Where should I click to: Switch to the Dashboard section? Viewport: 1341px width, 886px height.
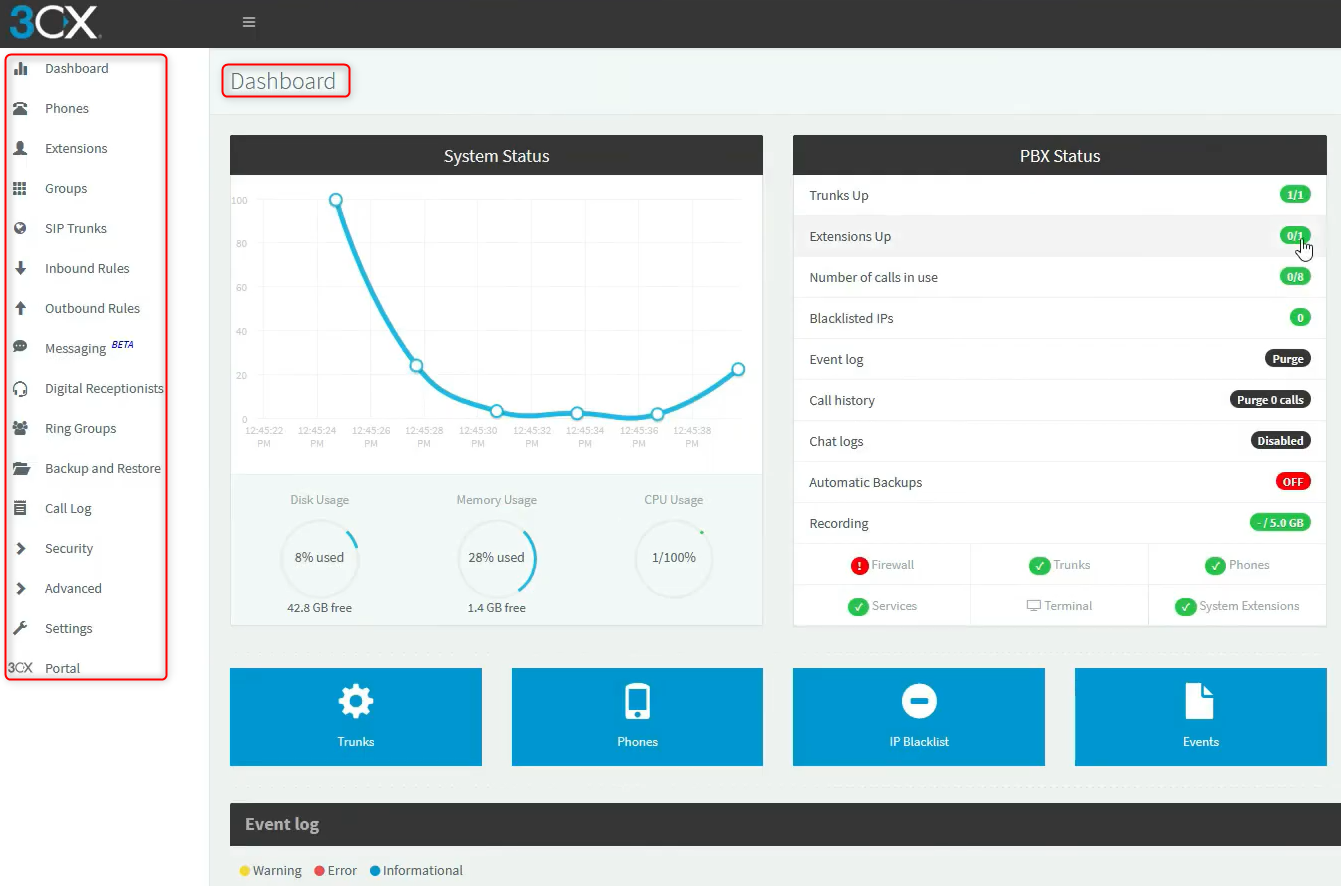tap(77, 68)
